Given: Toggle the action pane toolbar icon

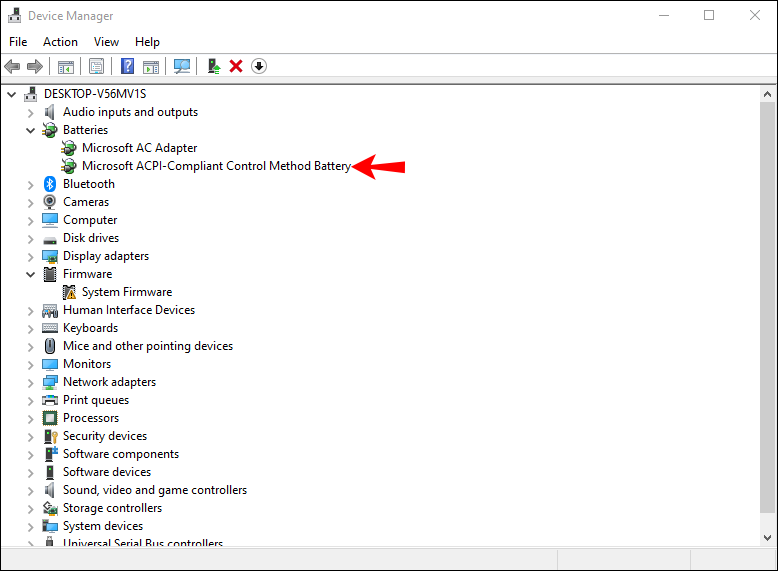Looking at the screenshot, I should pos(151,66).
